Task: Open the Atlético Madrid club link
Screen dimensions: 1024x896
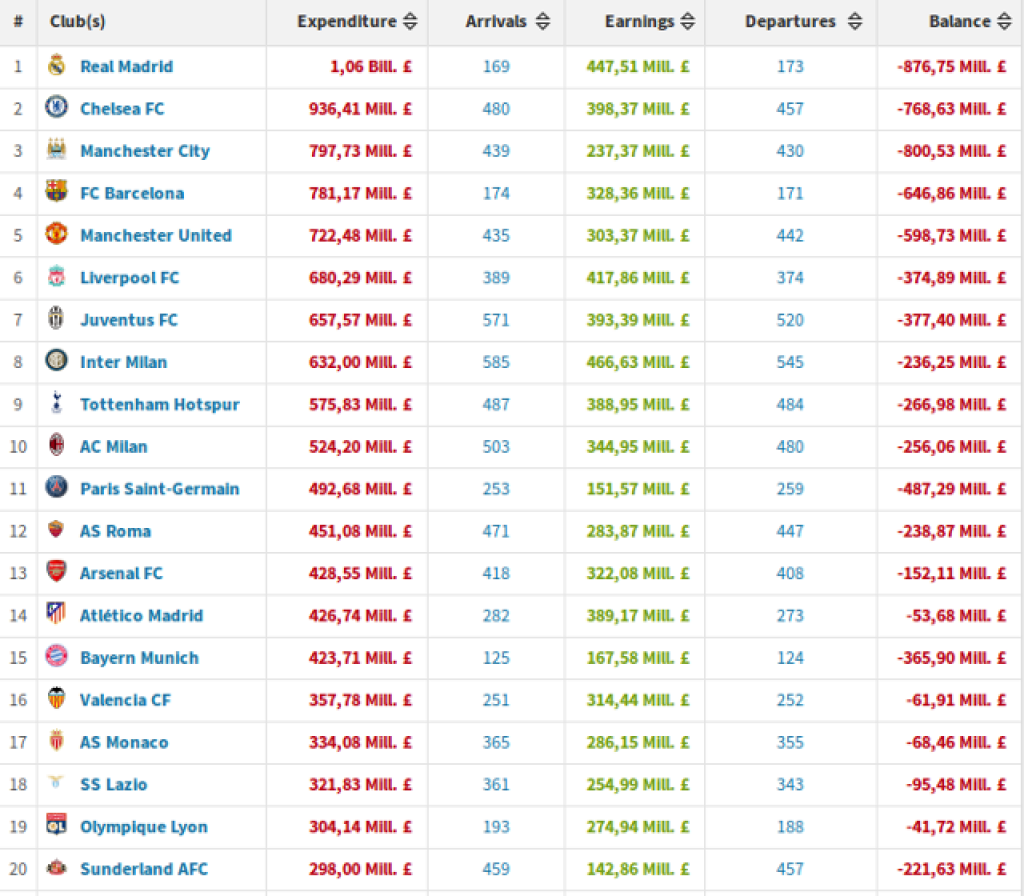Action: coord(142,615)
